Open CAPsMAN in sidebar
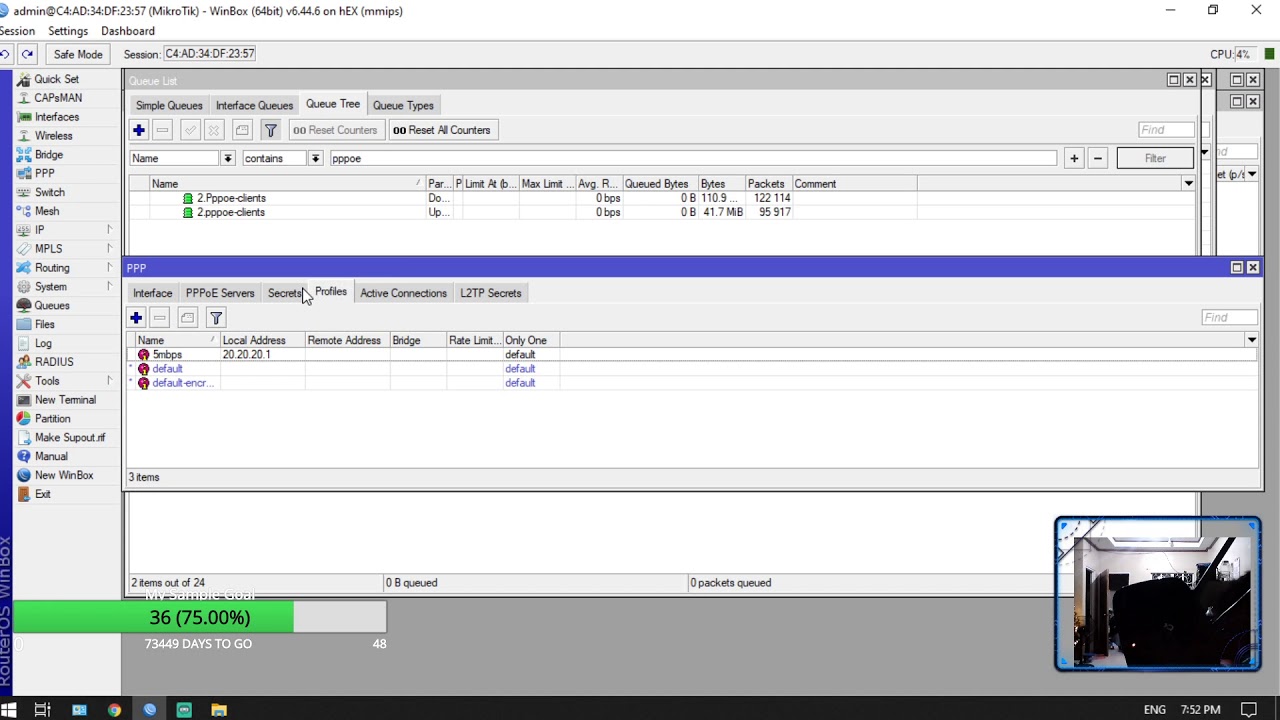The width and height of the screenshot is (1280, 720). click(58, 98)
